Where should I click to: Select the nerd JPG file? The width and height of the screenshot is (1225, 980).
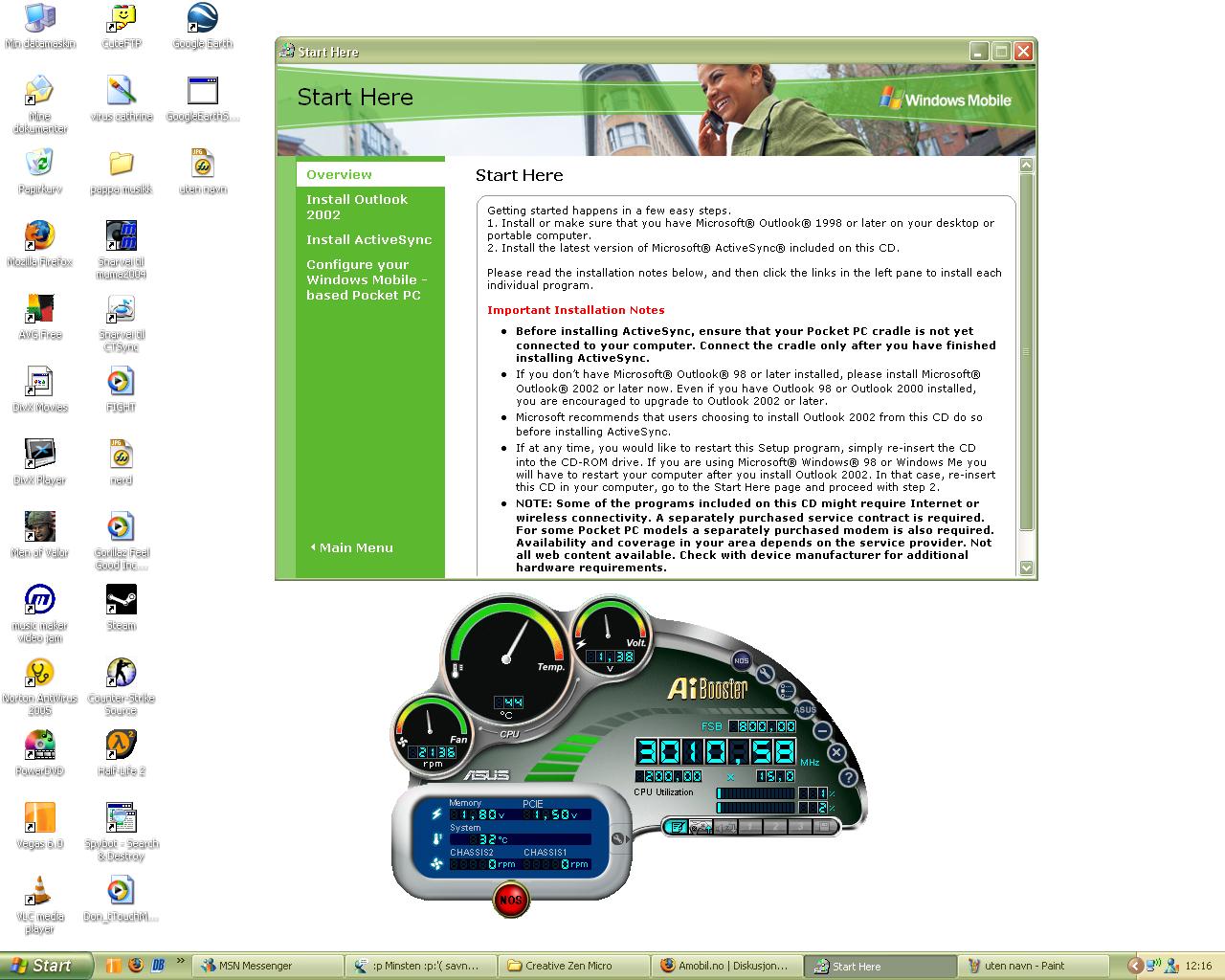click(121, 462)
